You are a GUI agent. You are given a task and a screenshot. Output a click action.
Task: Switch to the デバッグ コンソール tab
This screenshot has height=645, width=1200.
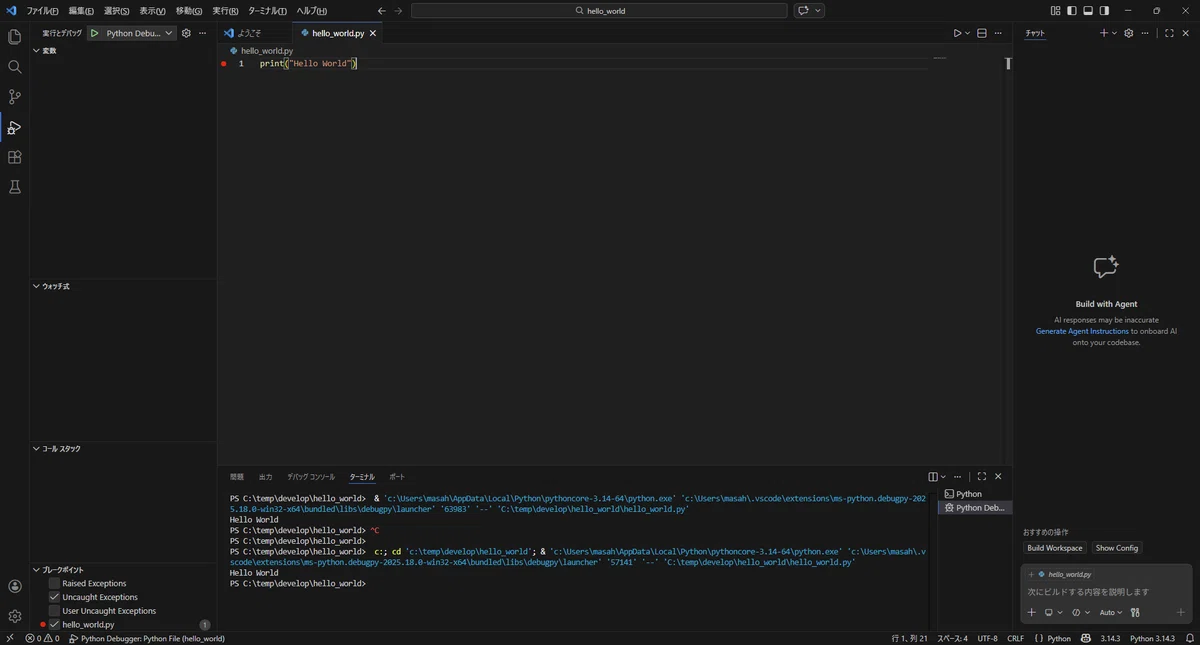(x=311, y=477)
